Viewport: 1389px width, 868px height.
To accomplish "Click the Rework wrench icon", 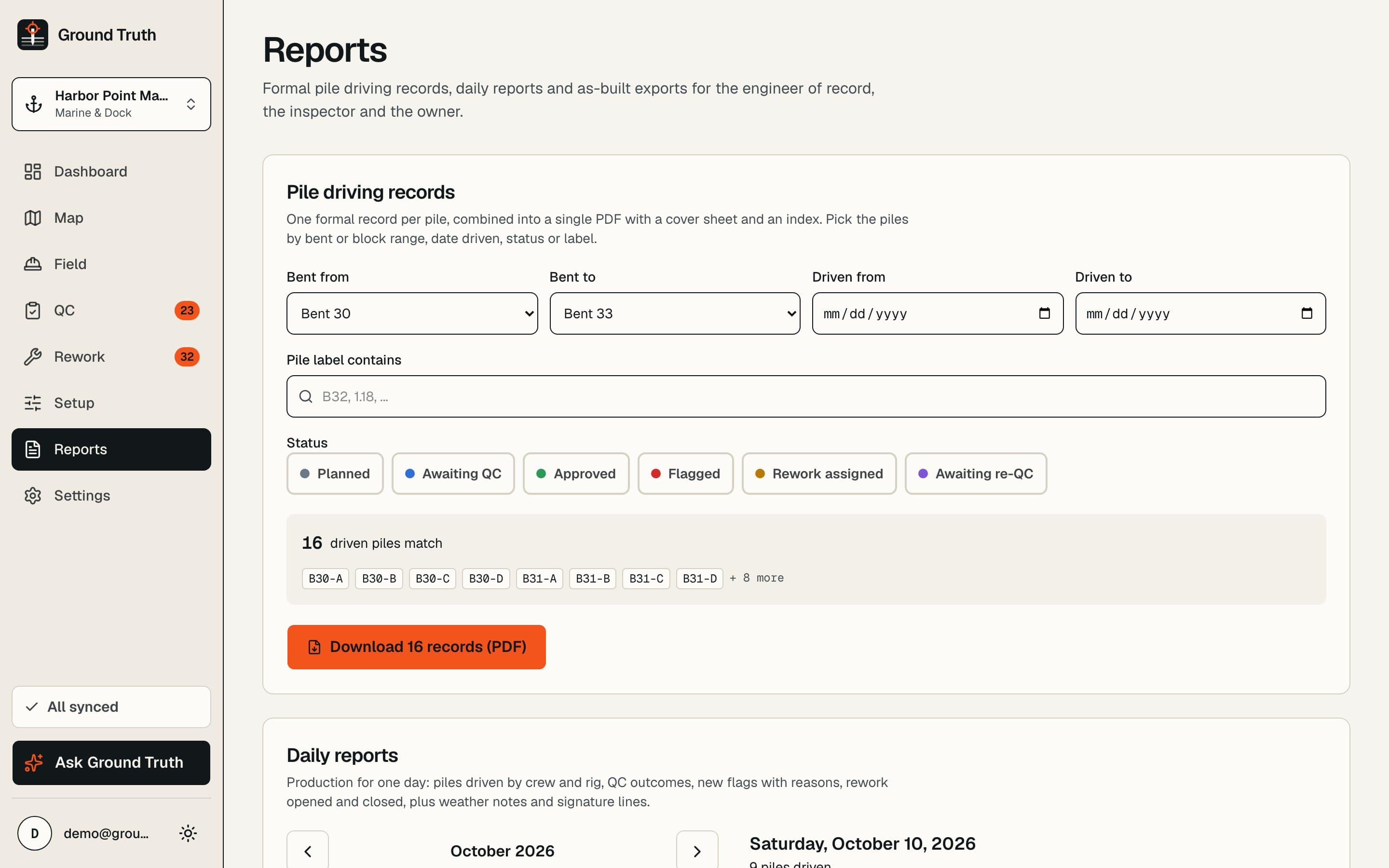I will 33,357.
